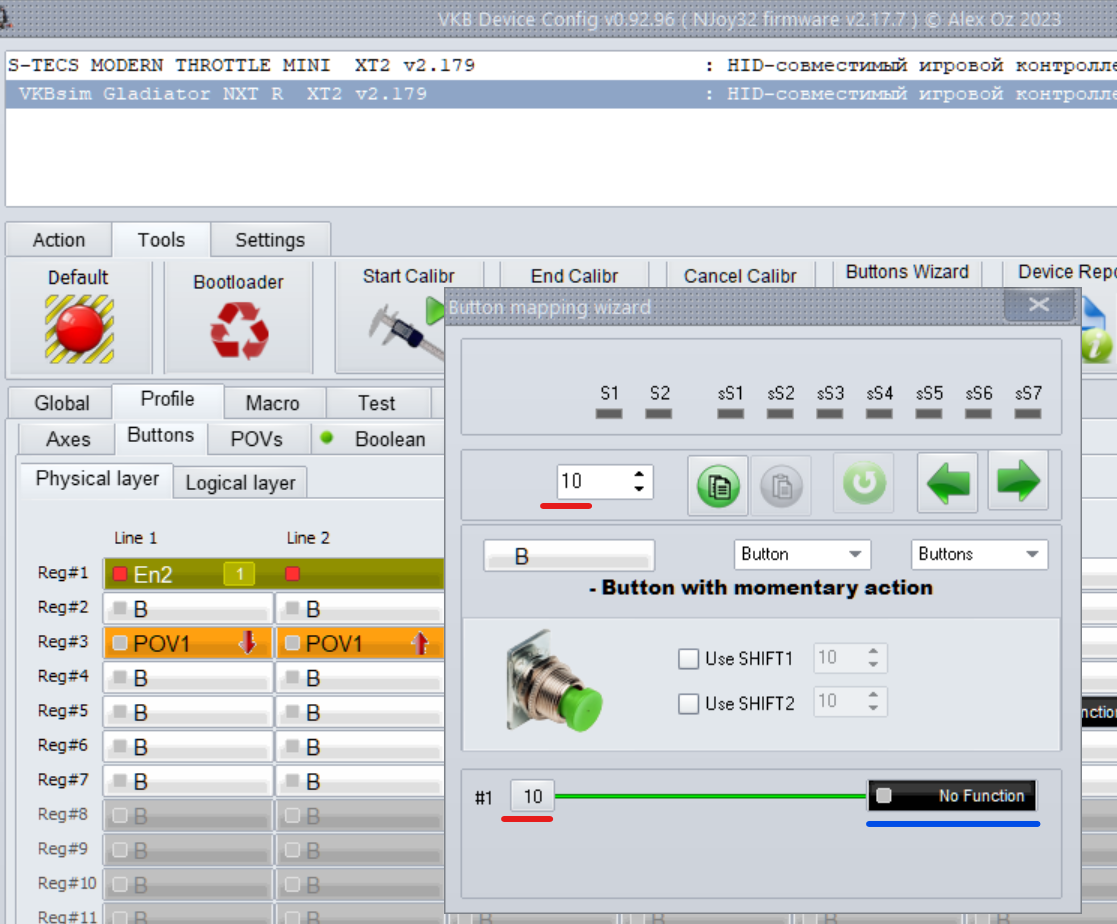Viewport: 1117px width, 924px height.
Task: Open the POVs tab
Action: 256,439
